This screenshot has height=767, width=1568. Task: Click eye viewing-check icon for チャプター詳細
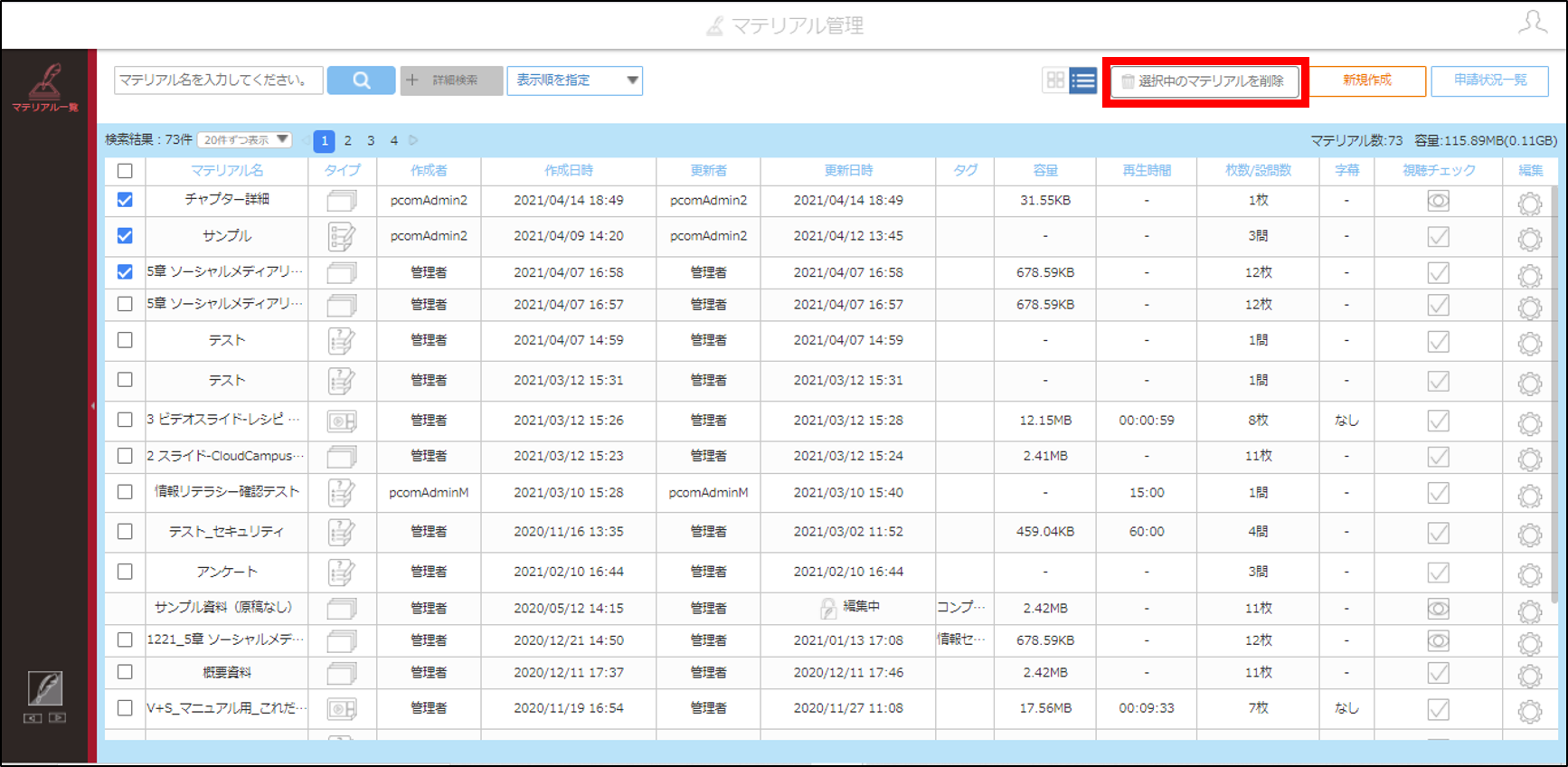click(1438, 201)
